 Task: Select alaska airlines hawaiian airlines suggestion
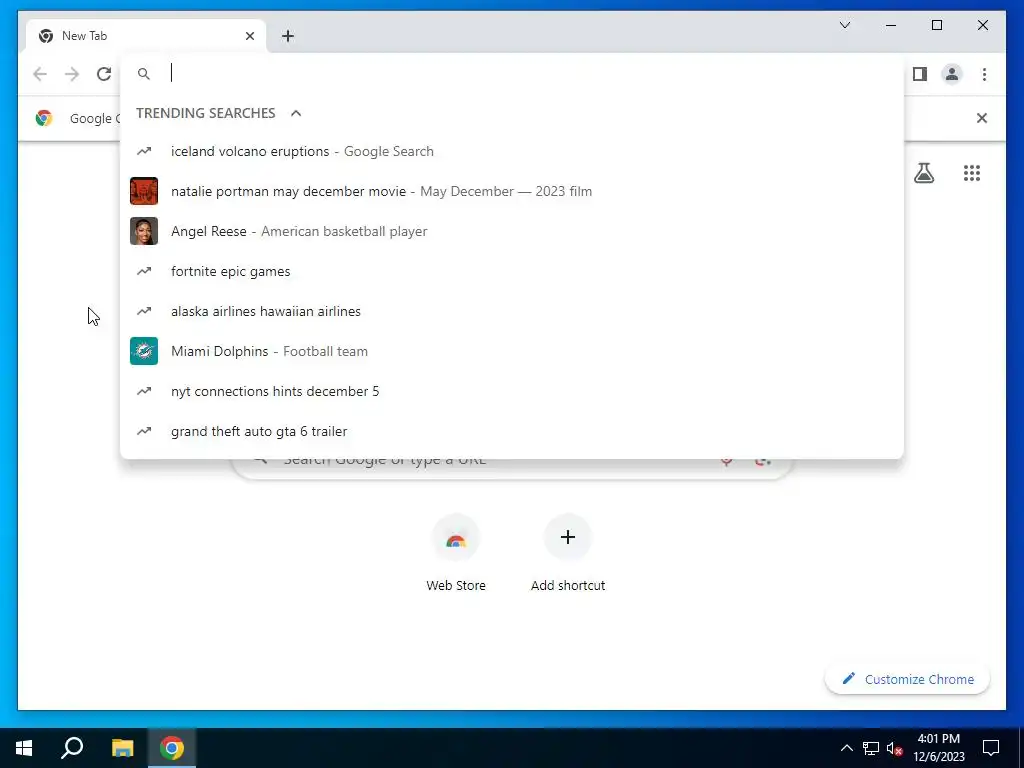[x=512, y=312]
